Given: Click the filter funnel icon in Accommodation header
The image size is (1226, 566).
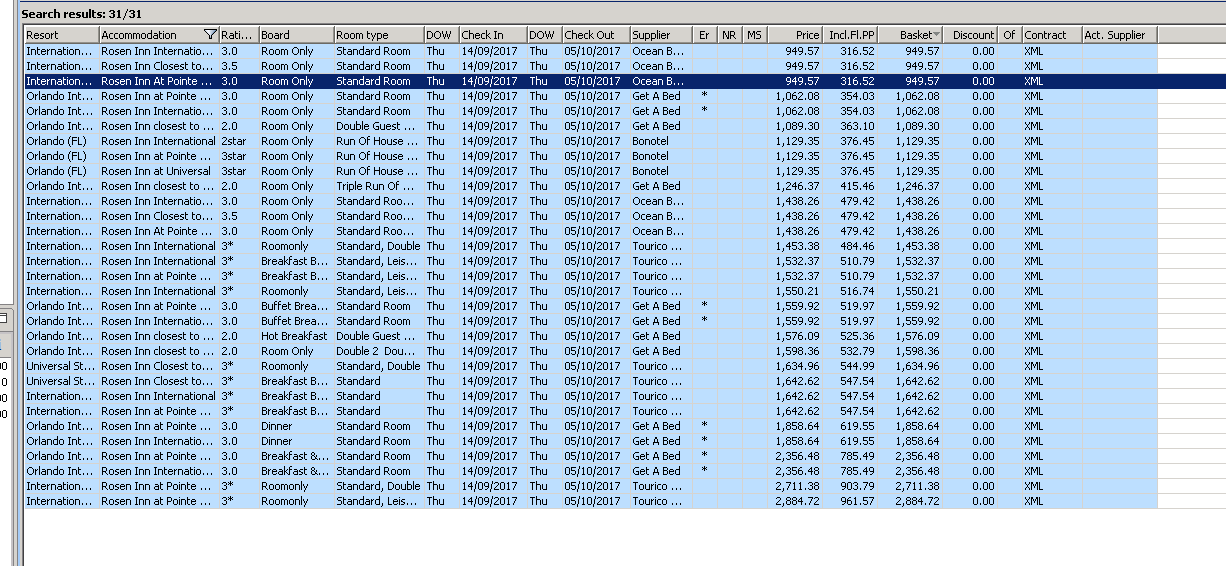Looking at the screenshot, I should tap(209, 35).
